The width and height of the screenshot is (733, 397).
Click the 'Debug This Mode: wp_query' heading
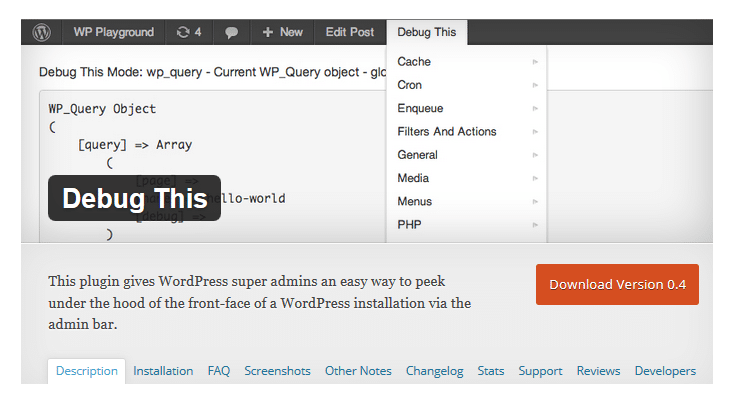pos(213,72)
